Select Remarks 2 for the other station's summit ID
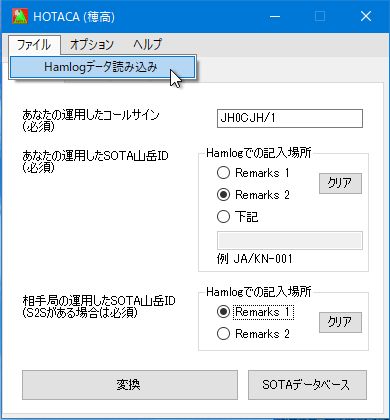This screenshot has width=390, height=420. coord(253,334)
